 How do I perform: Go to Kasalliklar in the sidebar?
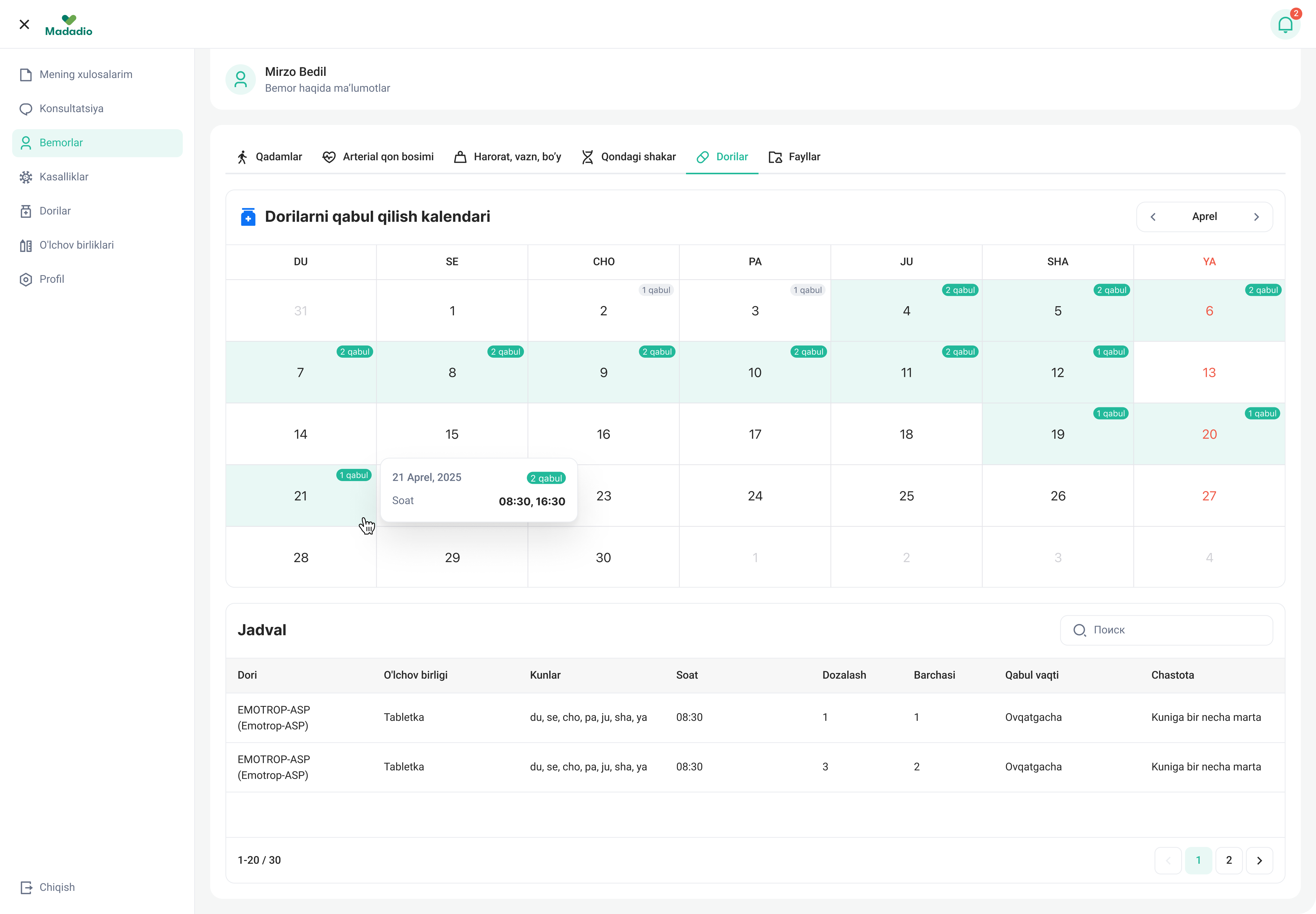64,177
